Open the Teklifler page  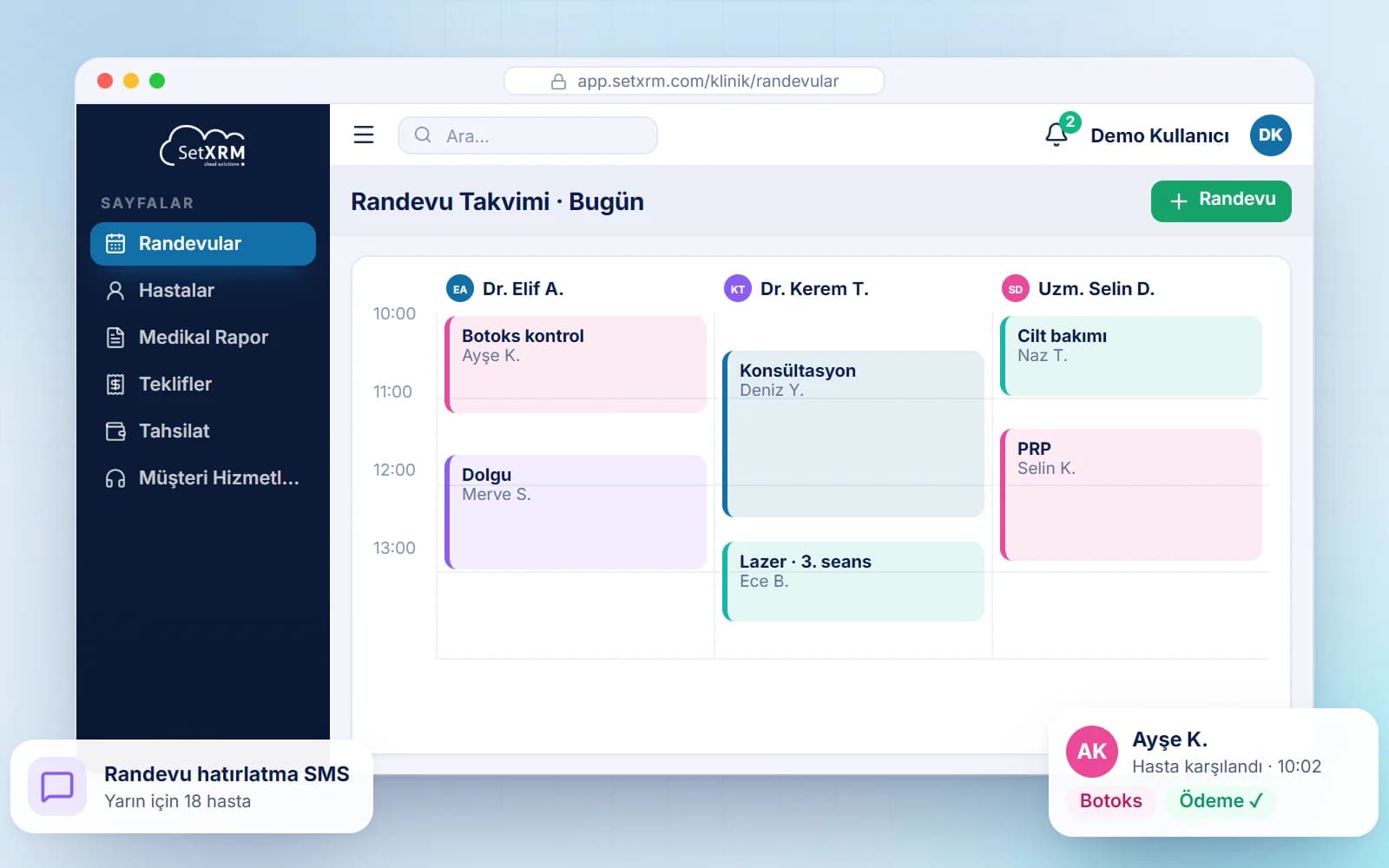pyautogui.click(x=203, y=385)
